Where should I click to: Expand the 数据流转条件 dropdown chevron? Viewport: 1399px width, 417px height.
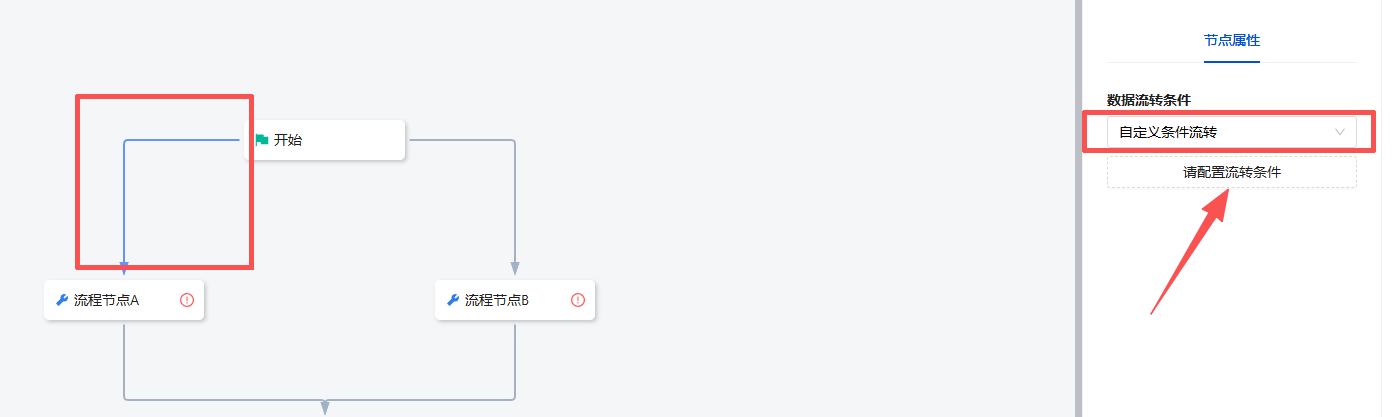[1340, 132]
